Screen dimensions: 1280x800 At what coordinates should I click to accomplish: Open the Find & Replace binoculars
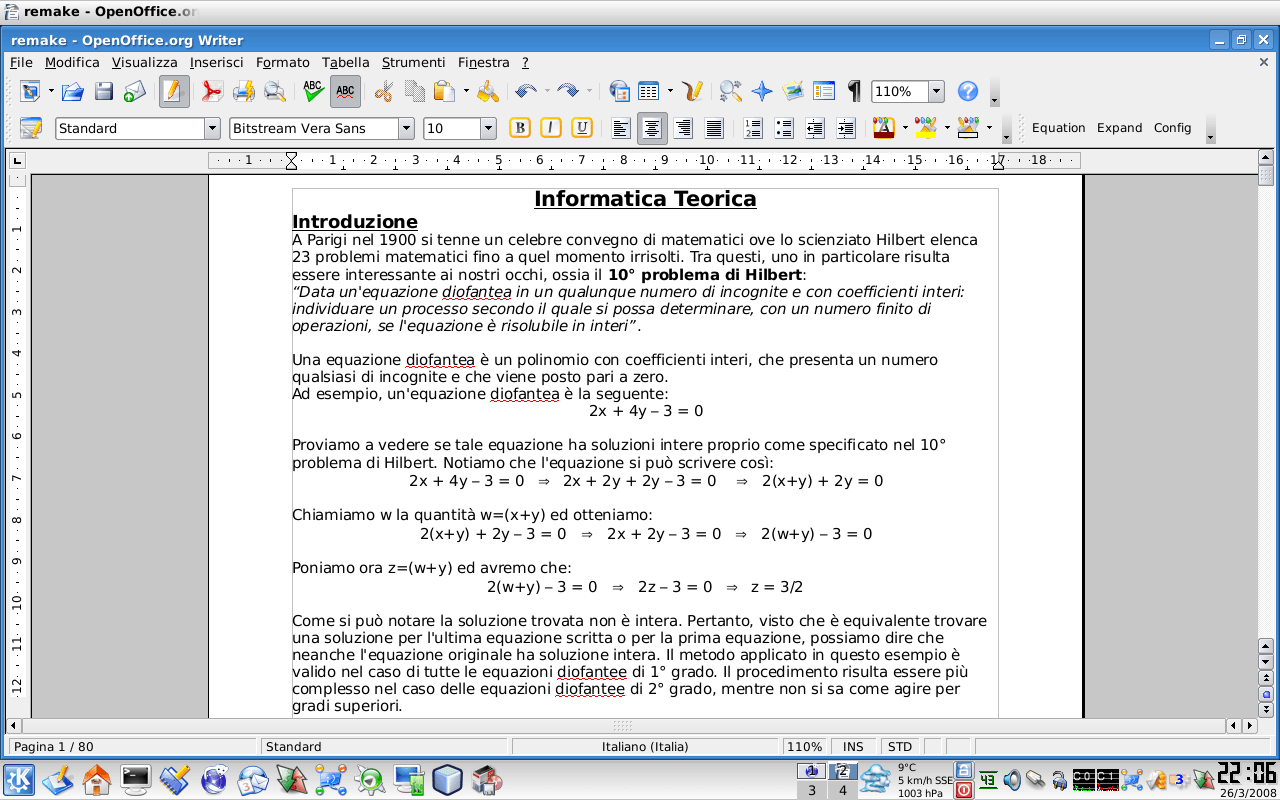coord(730,92)
